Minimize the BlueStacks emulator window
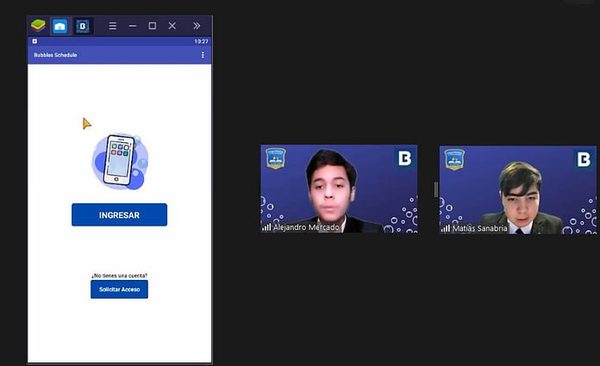This screenshot has width=600, height=366. point(132,26)
